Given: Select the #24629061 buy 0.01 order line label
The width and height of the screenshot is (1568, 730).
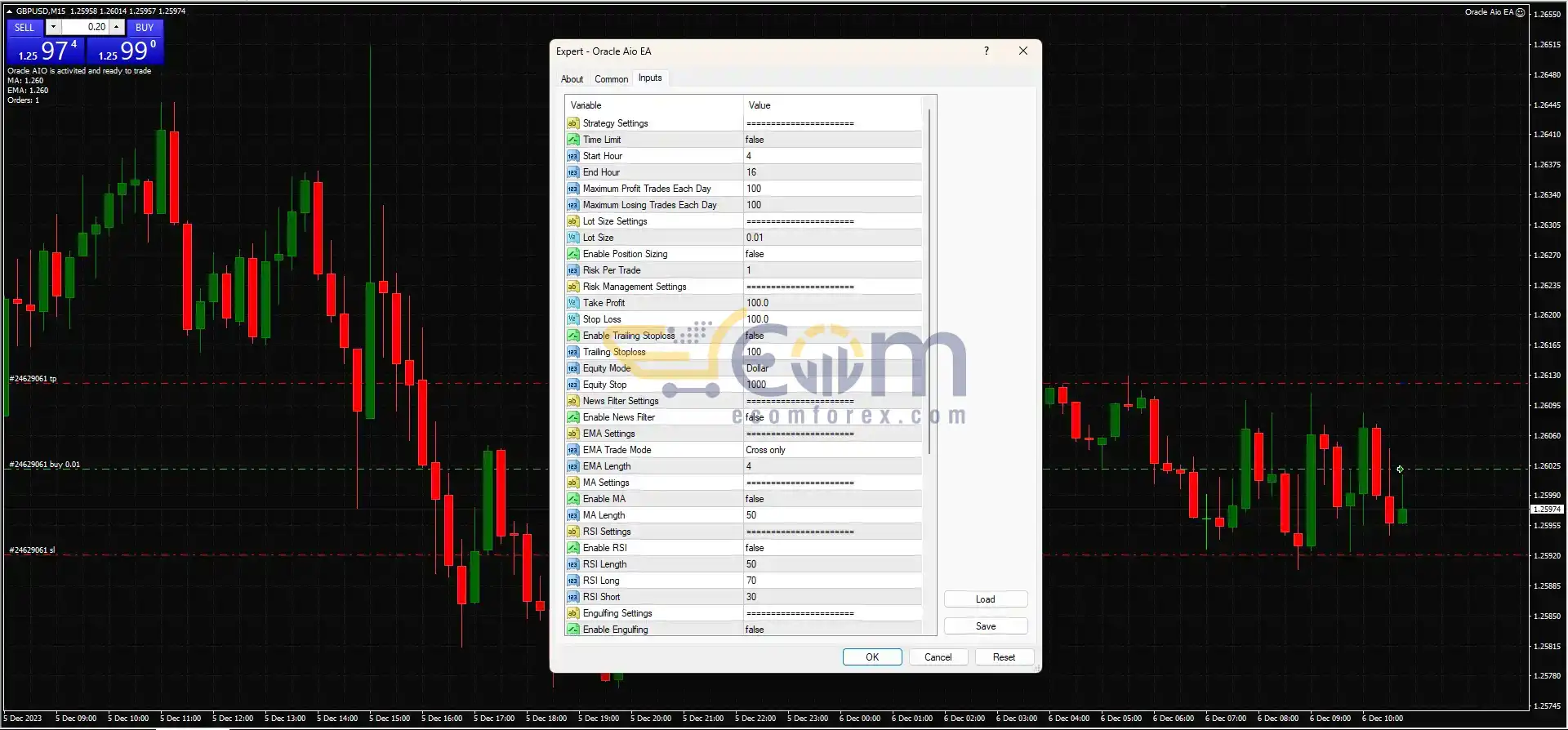Looking at the screenshot, I should 44,465.
